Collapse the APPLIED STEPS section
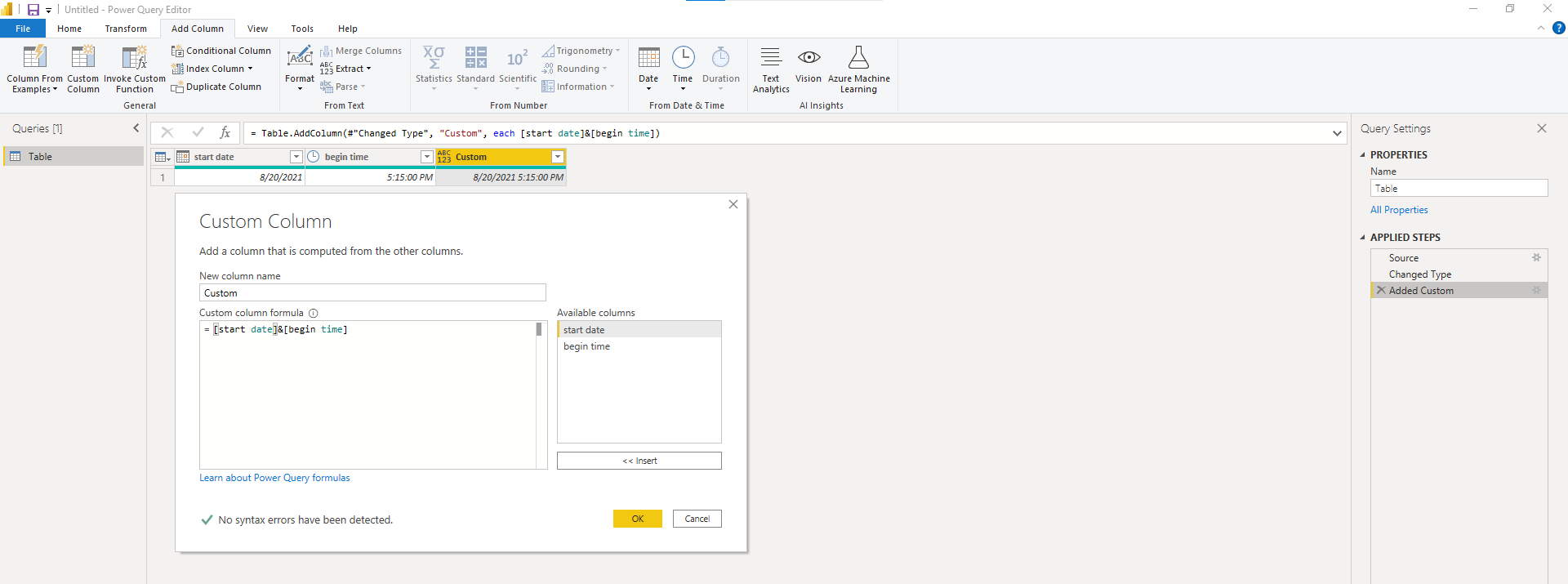Image resolution: width=1568 pixels, height=584 pixels. [x=1362, y=237]
